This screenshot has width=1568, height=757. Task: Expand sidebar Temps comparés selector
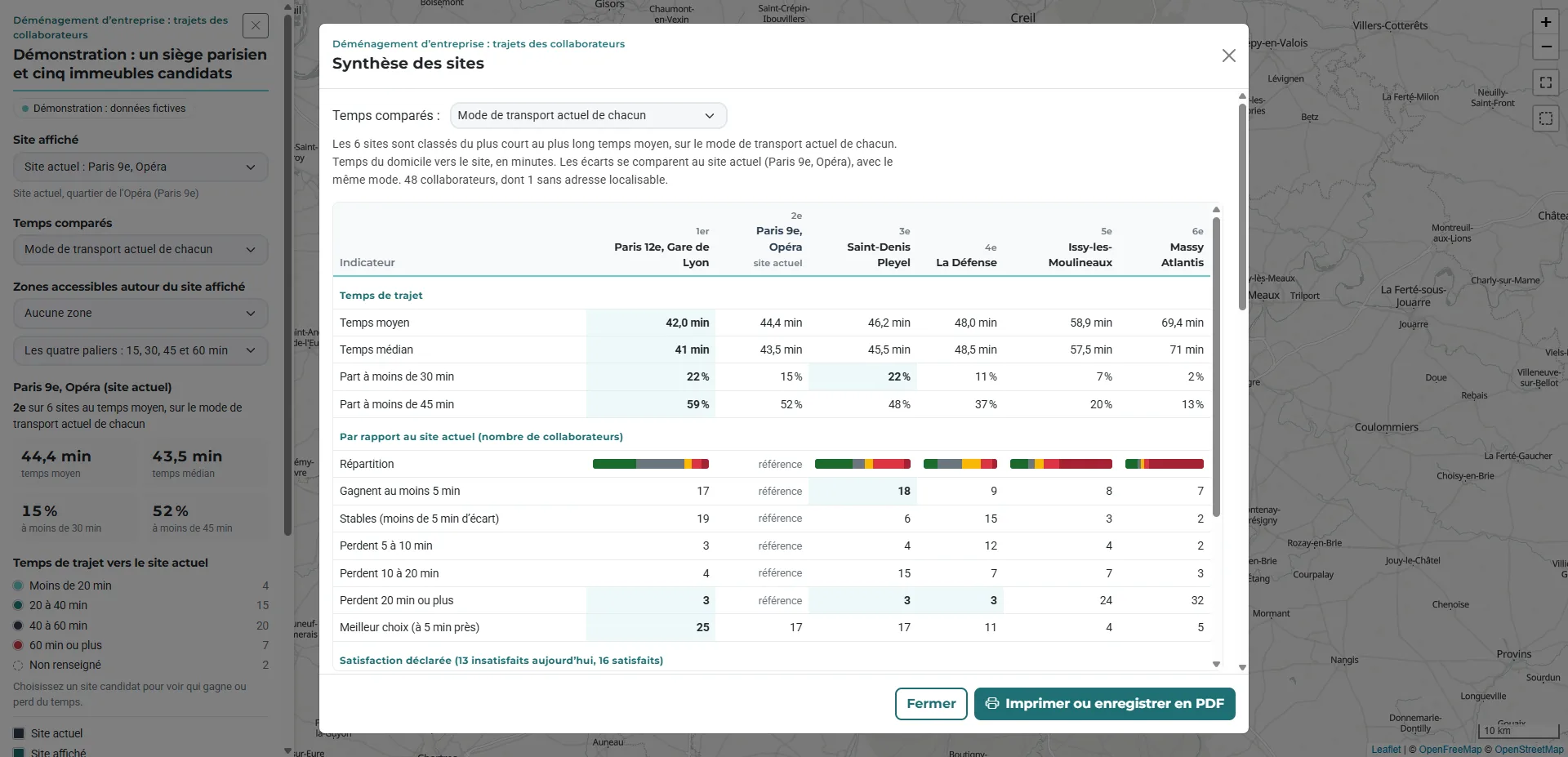pyautogui.click(x=140, y=249)
